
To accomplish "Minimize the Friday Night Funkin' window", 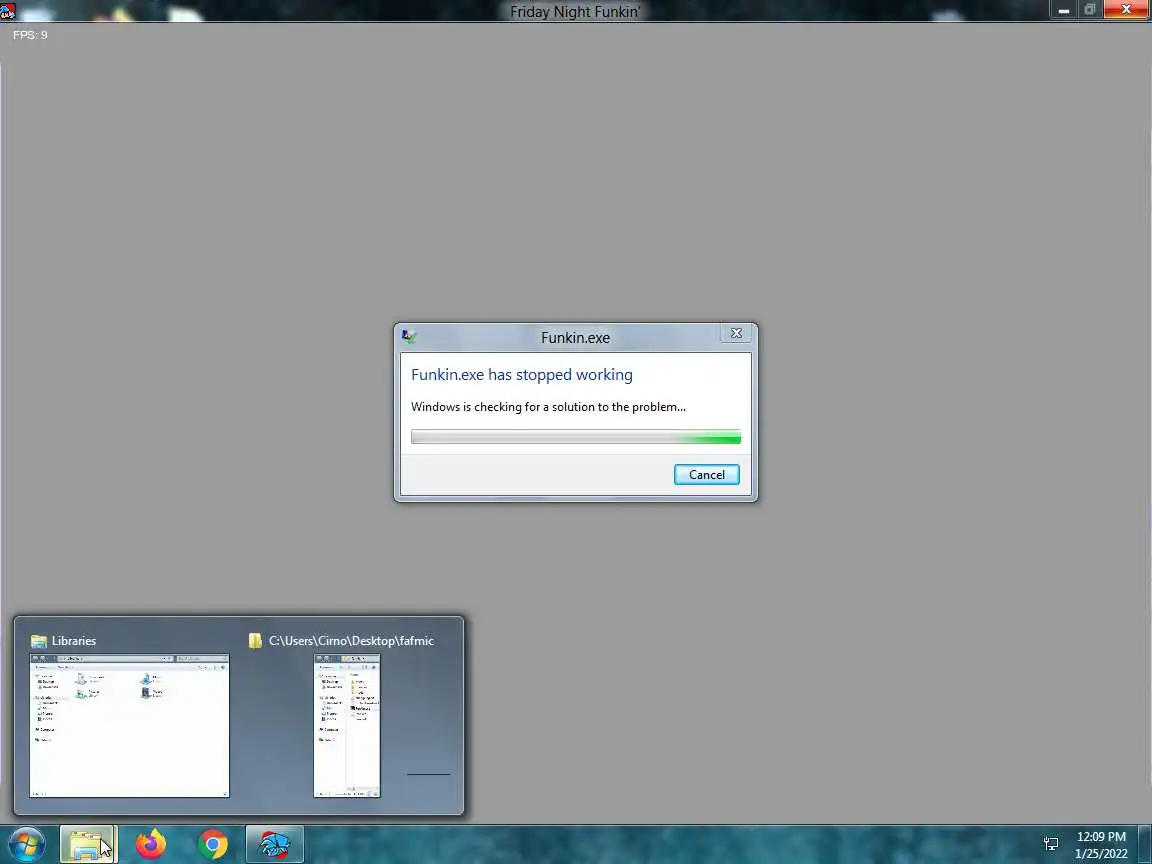I will click(x=1063, y=10).
